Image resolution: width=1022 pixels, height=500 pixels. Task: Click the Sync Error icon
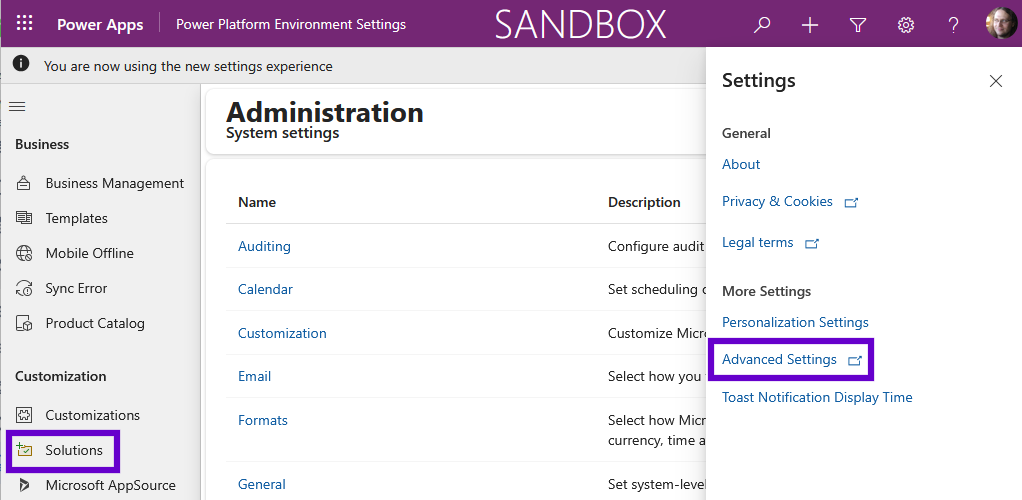click(x=23, y=288)
